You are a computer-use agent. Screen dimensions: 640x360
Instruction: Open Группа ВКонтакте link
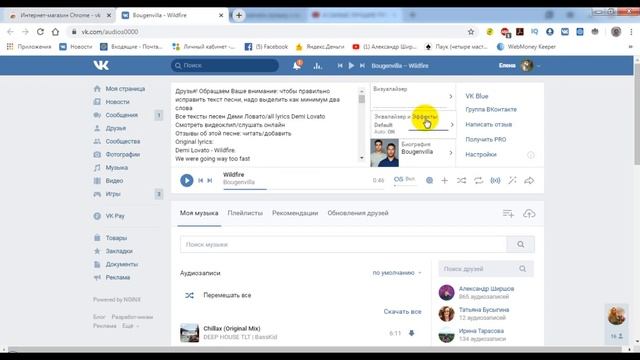pos(491,109)
